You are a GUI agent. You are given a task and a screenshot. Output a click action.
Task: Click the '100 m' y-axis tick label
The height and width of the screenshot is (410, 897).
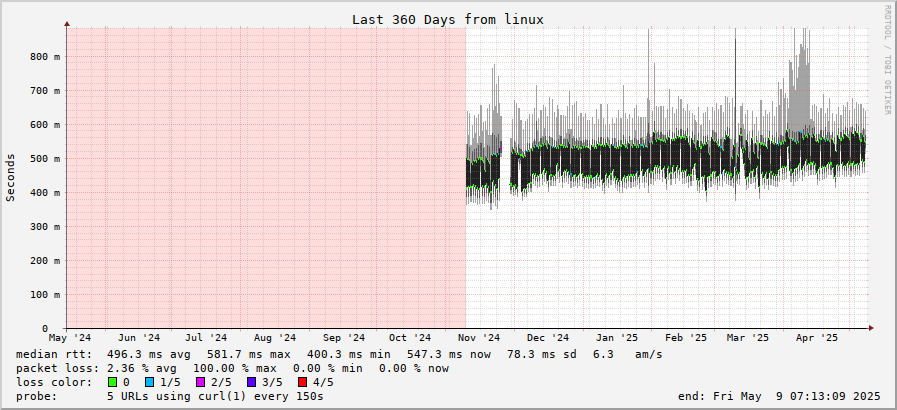point(45,294)
